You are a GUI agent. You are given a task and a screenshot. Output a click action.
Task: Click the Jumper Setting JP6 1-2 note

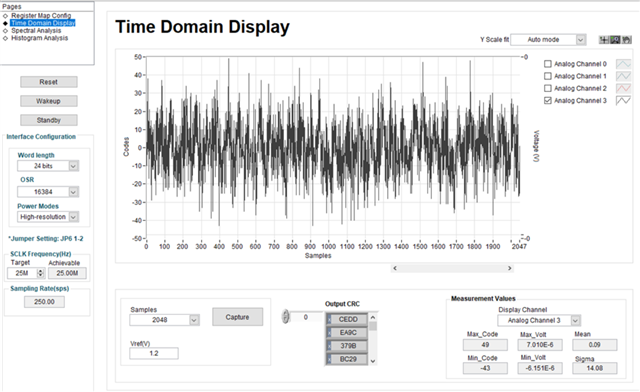[x=46, y=238]
